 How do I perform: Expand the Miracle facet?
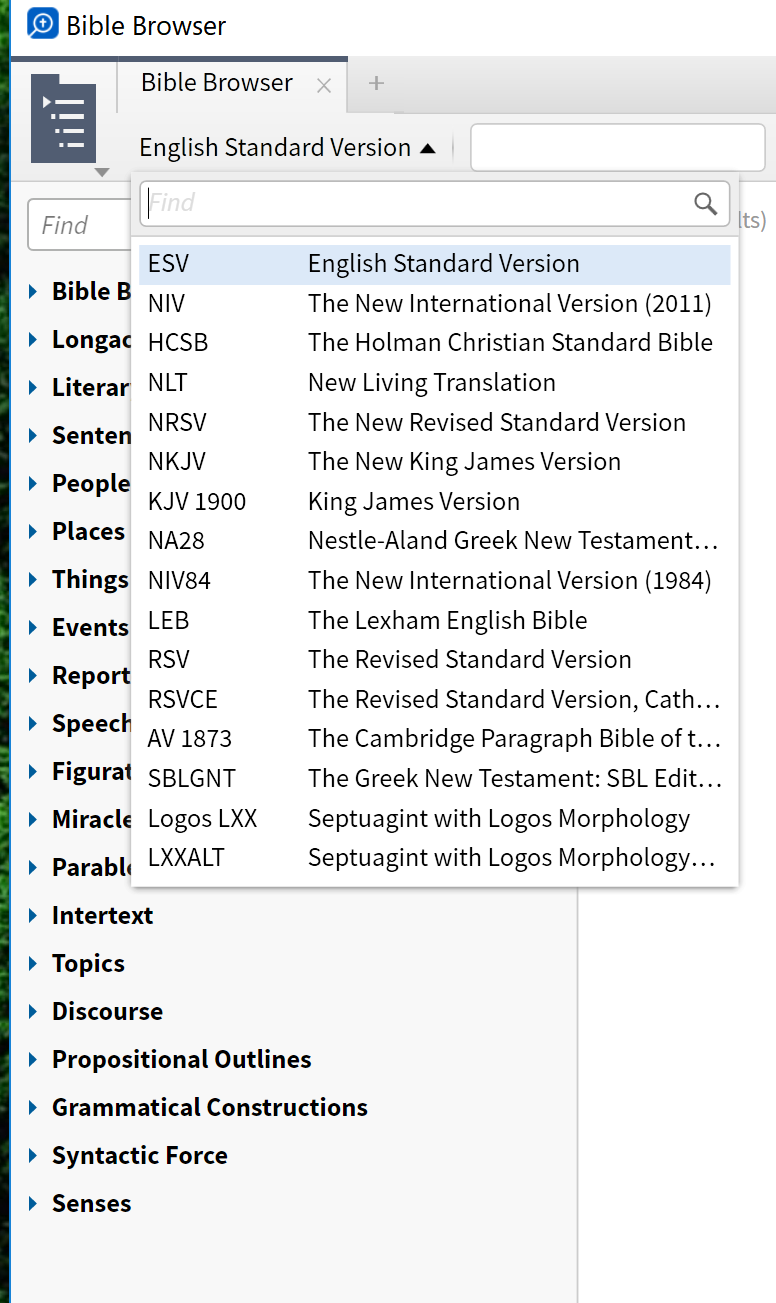pos(33,819)
